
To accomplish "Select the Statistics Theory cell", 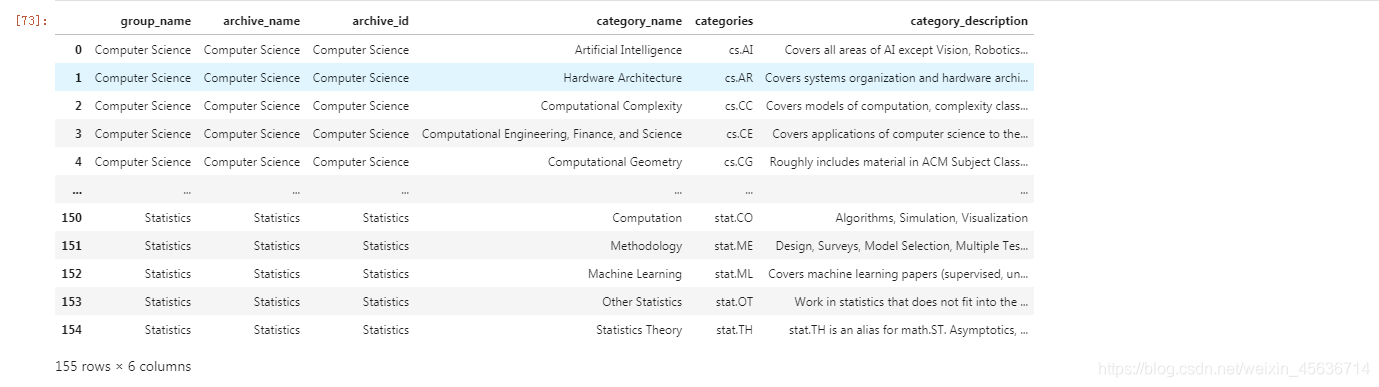I will (x=639, y=330).
